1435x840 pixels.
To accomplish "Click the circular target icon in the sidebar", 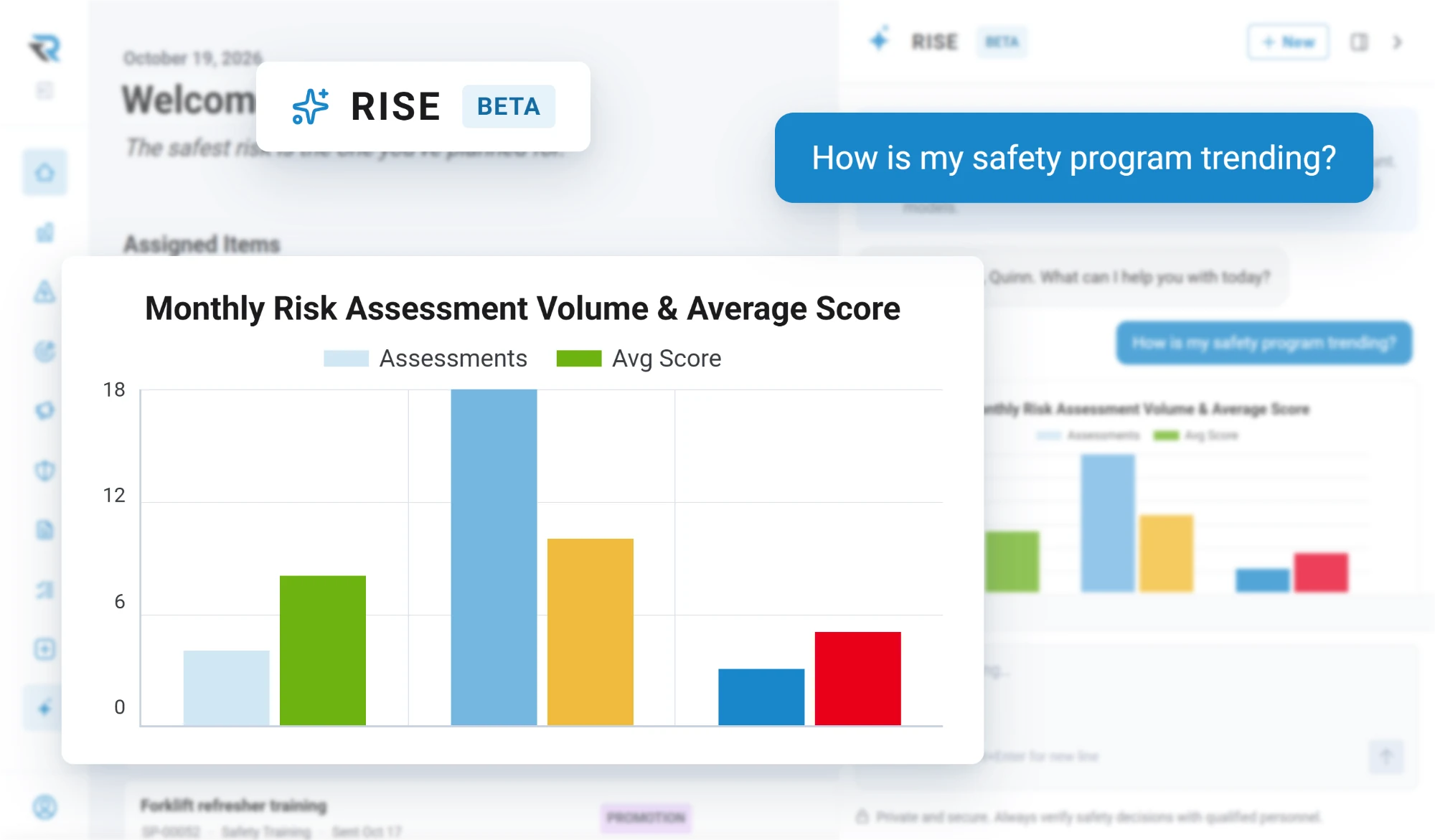I will 44,351.
